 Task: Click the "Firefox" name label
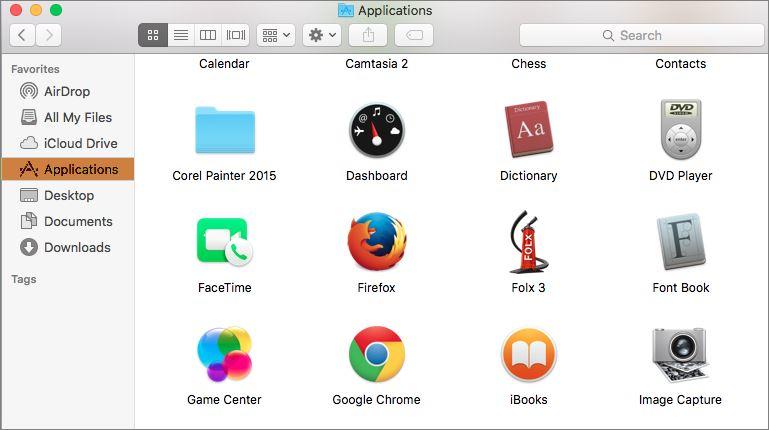pos(376,287)
